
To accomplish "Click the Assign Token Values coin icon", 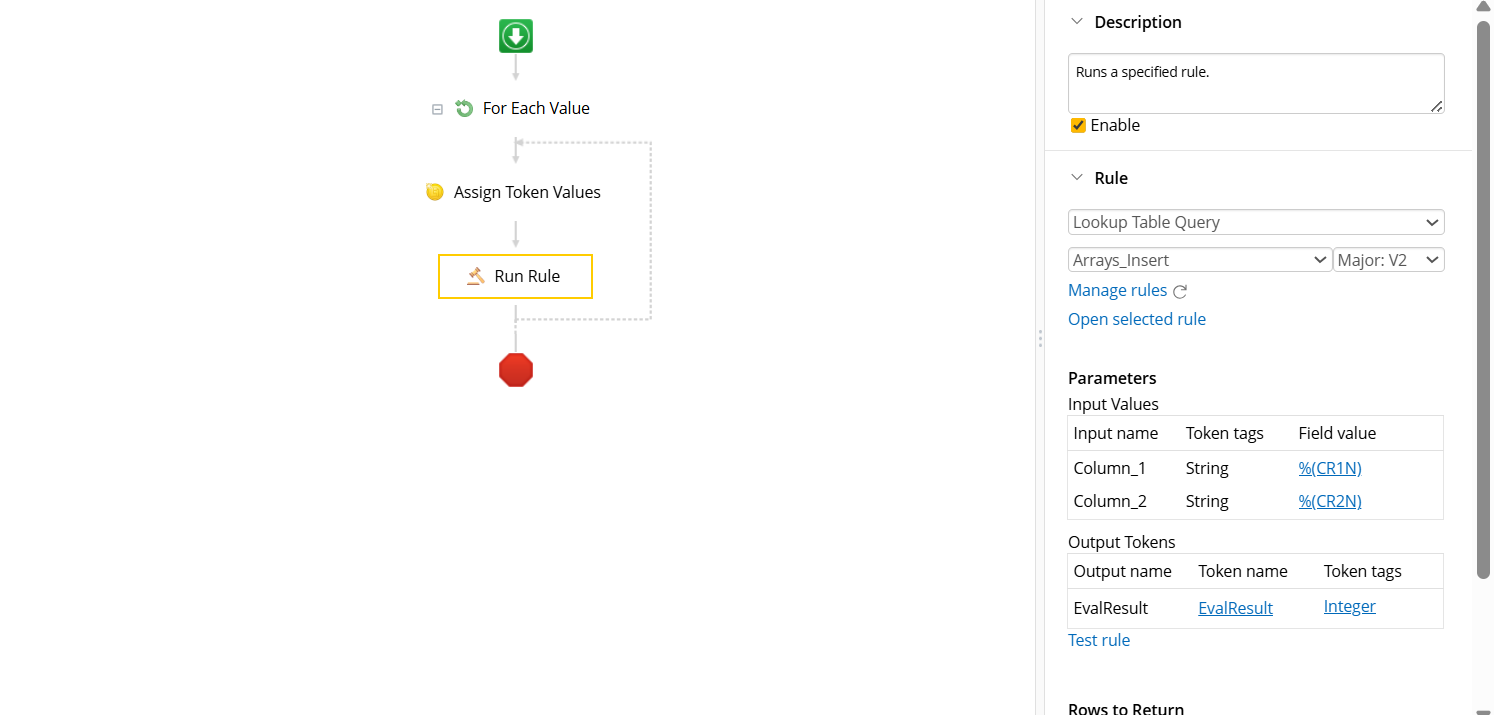I will pos(435,192).
